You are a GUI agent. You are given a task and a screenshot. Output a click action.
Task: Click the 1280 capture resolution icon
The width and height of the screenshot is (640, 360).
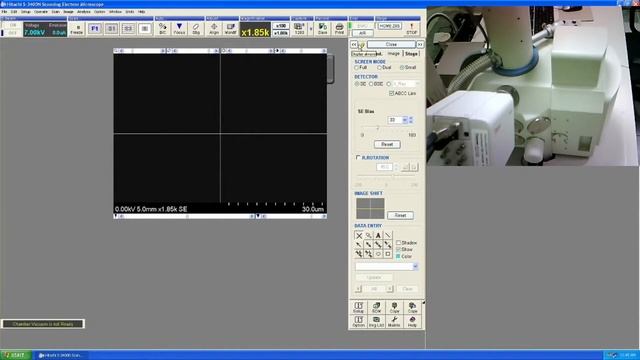tap(299, 29)
